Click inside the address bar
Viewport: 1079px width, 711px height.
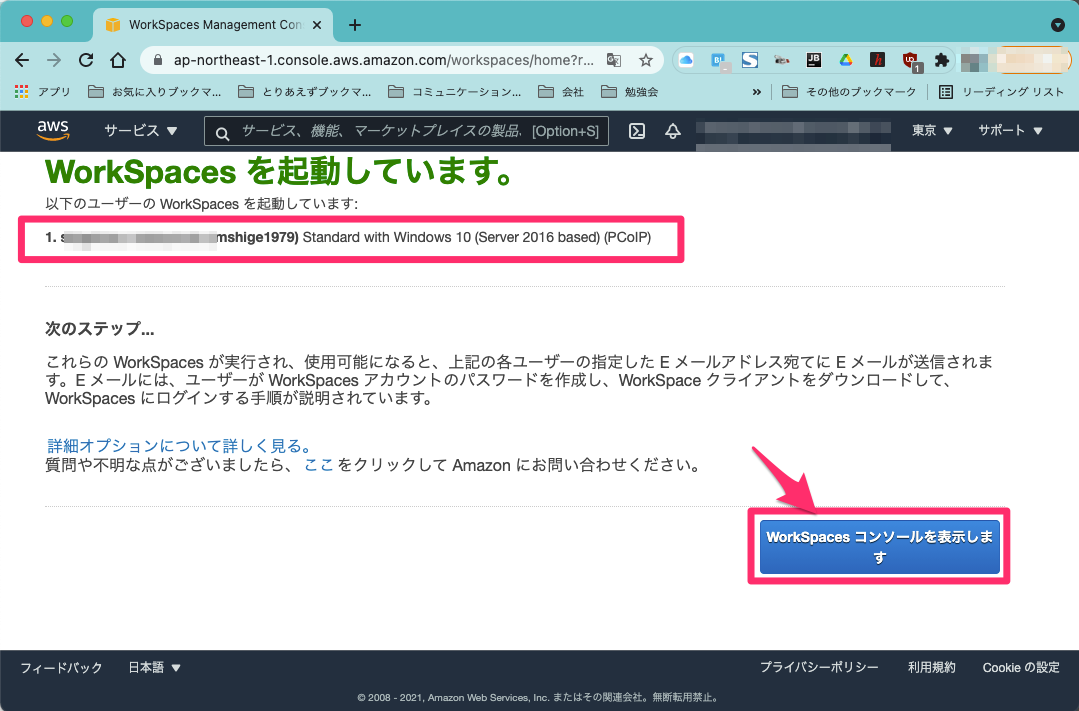[380, 60]
